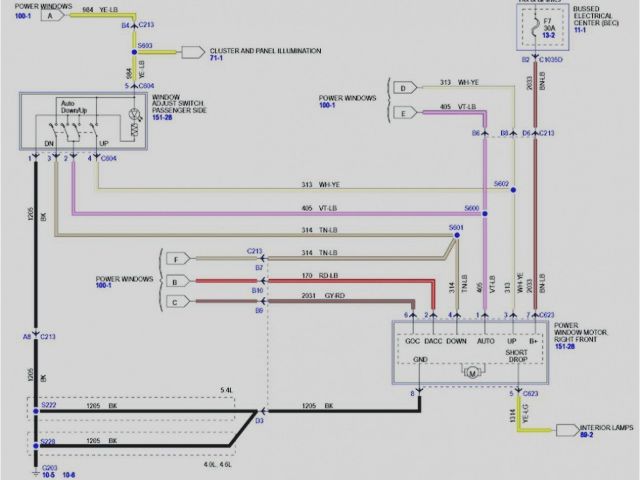Image resolution: width=640 pixels, height=480 pixels.
Task: Click the motor symbol marked M
Action: pyautogui.click(x=471, y=374)
